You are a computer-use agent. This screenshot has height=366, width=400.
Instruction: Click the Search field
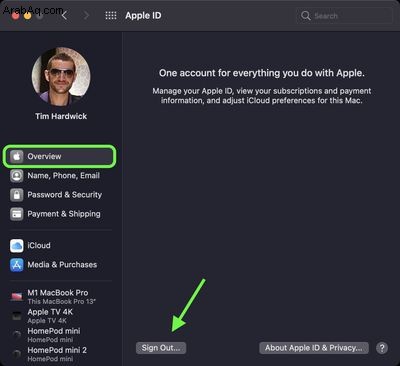coord(344,16)
